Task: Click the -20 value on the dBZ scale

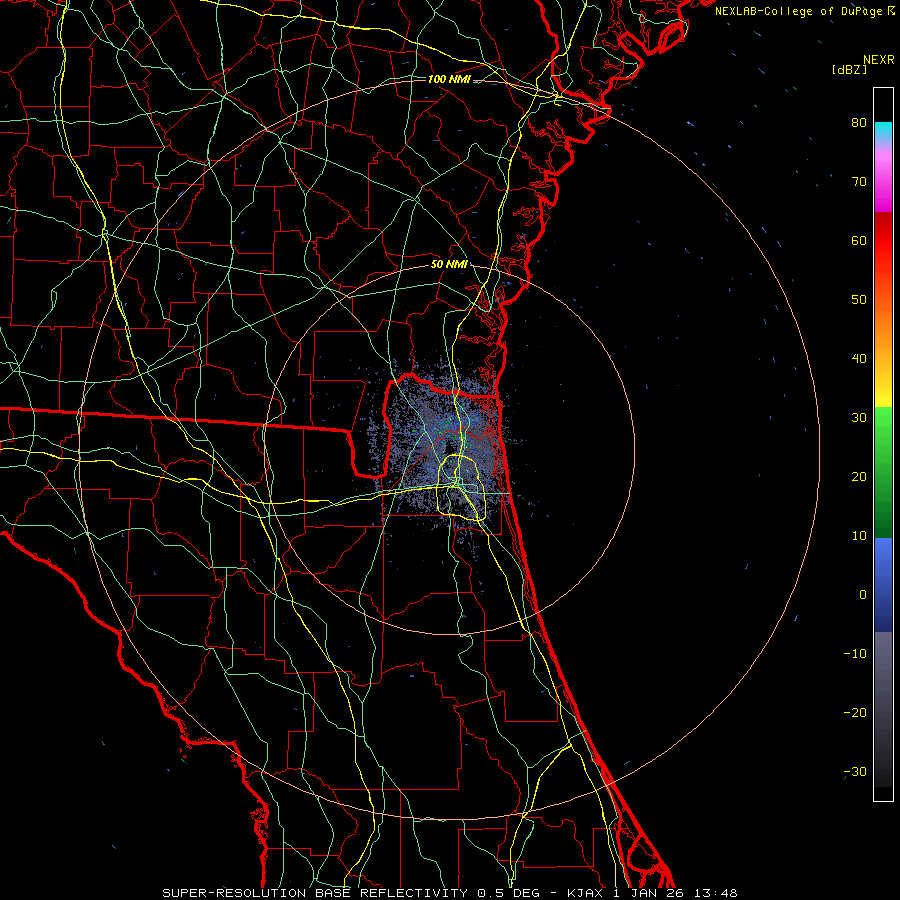Action: click(x=855, y=713)
